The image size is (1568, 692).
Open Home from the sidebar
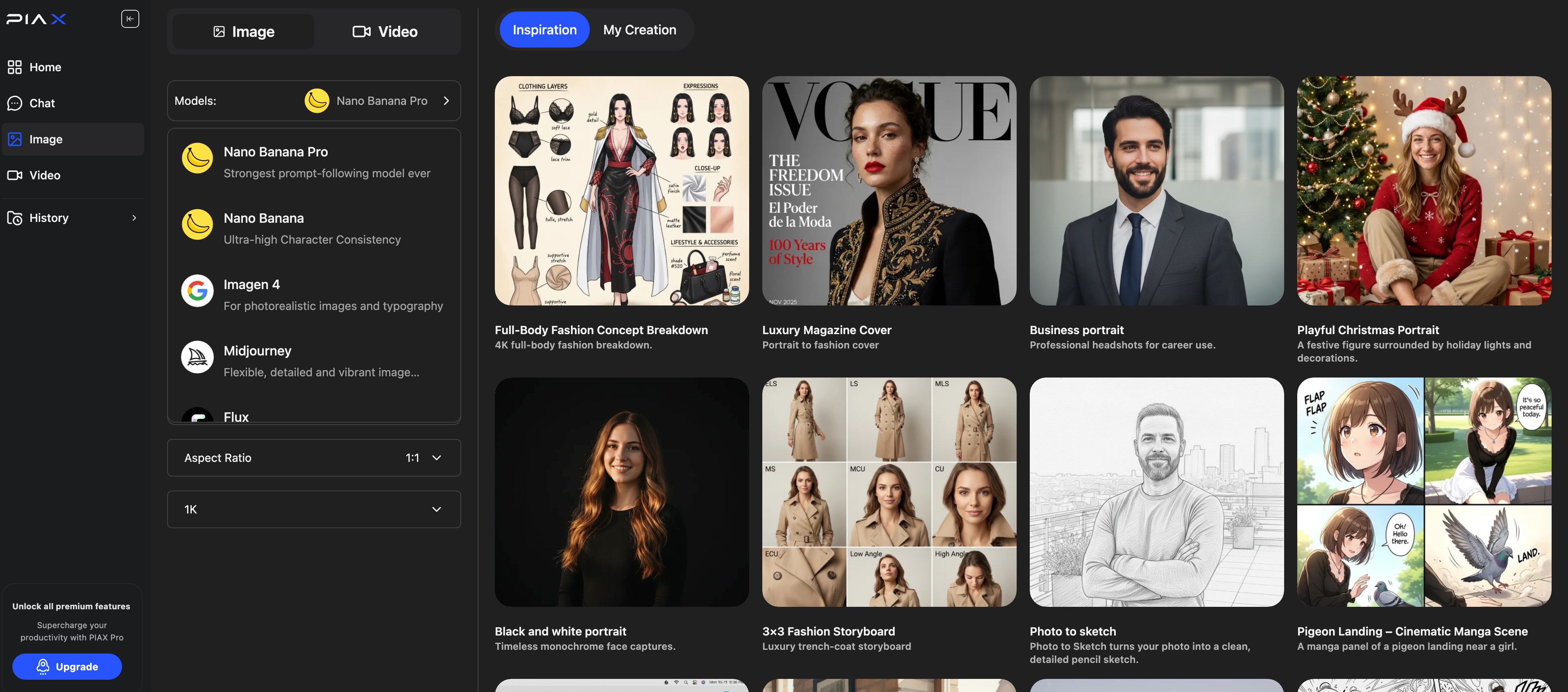pyautogui.click(x=45, y=67)
